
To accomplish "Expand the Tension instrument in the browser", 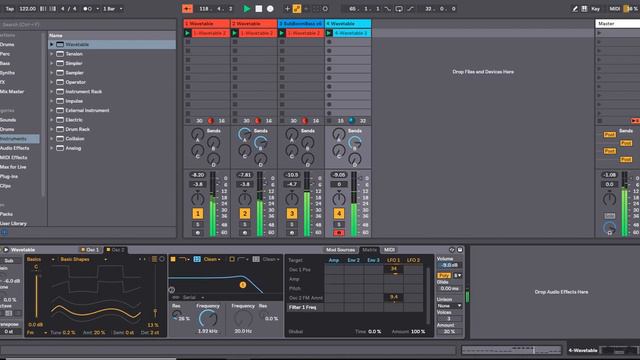I will click(52, 53).
